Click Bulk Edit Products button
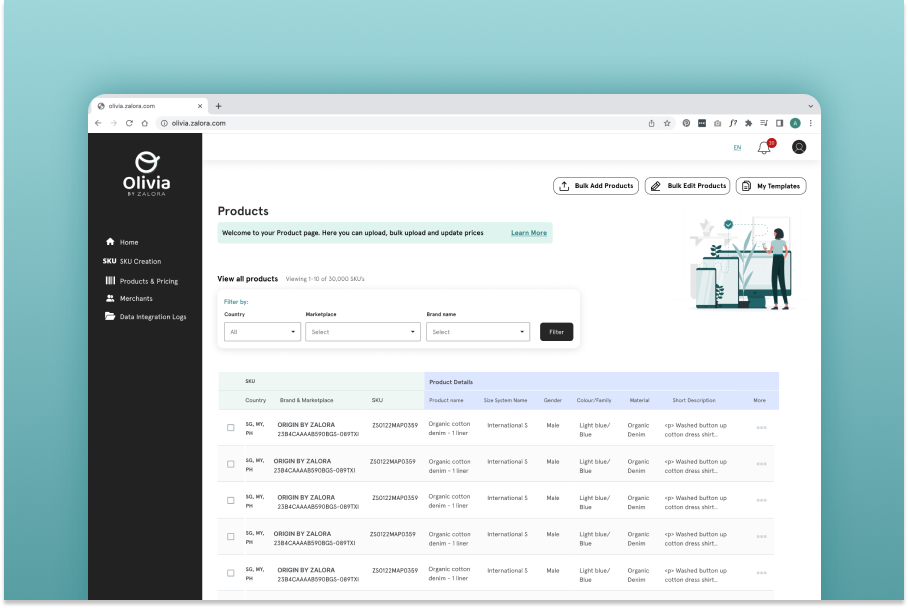The height and width of the screenshot is (608, 908). coord(687,186)
